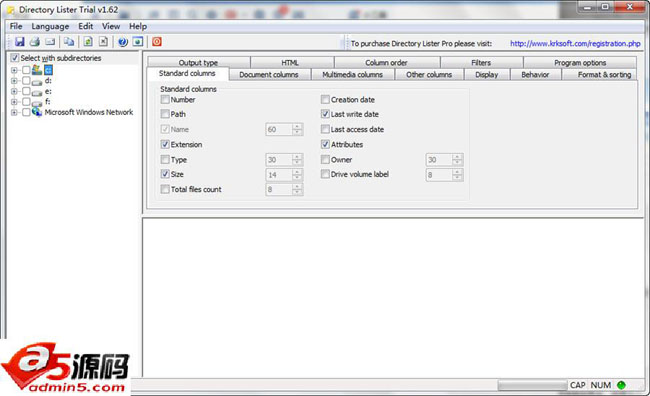Click the Copy to clipboard toolbar icon
This screenshot has height=396, width=650.
(x=69, y=42)
